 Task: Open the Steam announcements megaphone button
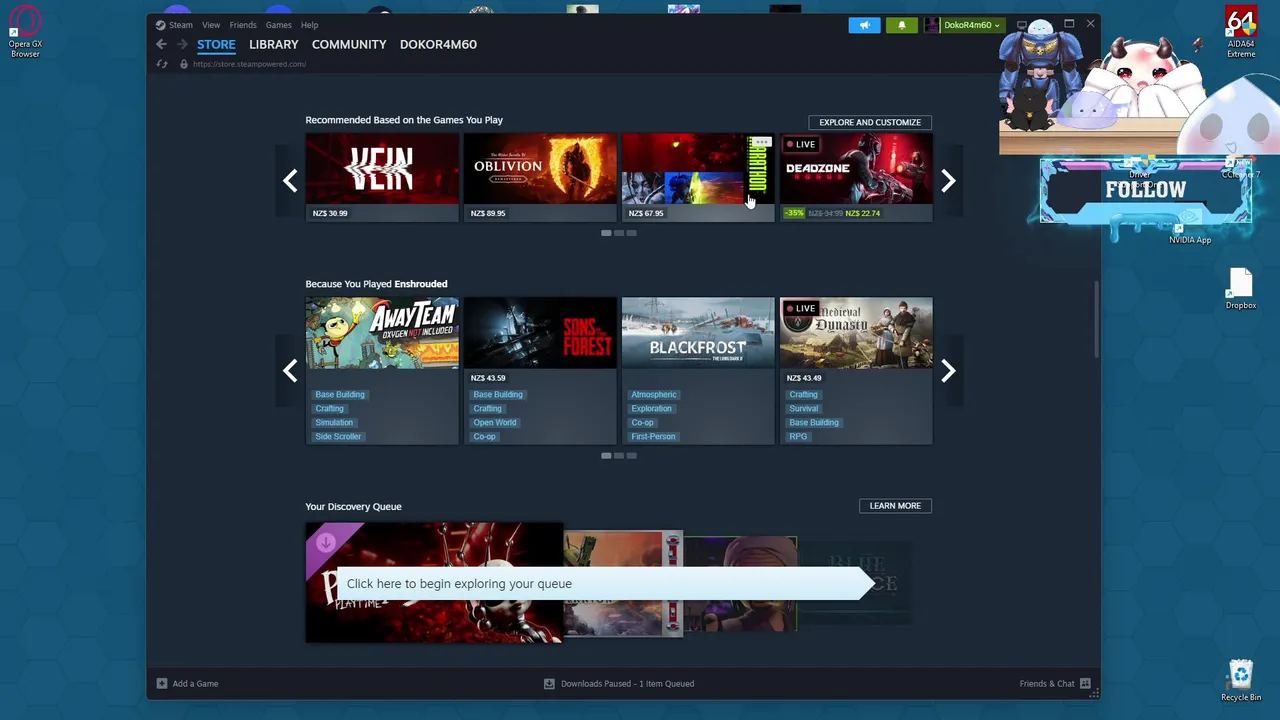point(864,25)
